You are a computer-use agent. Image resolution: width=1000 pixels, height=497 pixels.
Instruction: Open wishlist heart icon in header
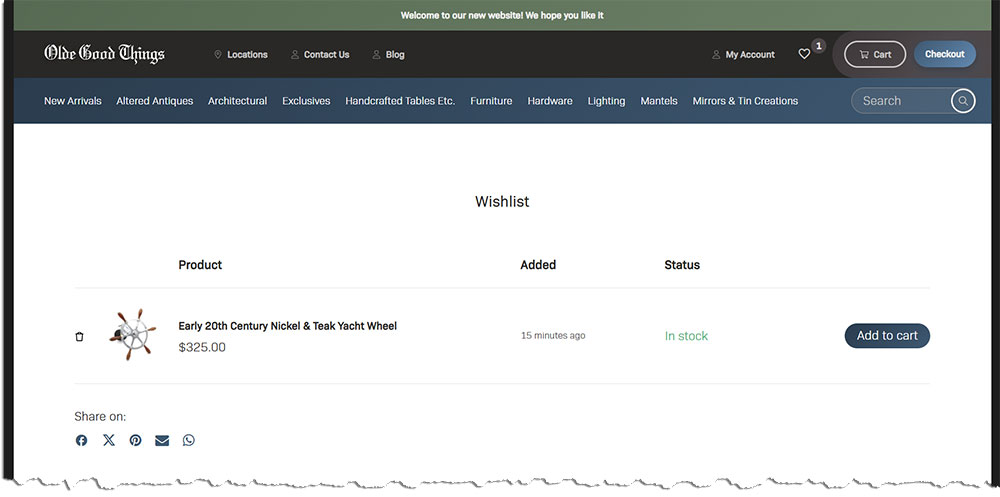pyautogui.click(x=804, y=54)
